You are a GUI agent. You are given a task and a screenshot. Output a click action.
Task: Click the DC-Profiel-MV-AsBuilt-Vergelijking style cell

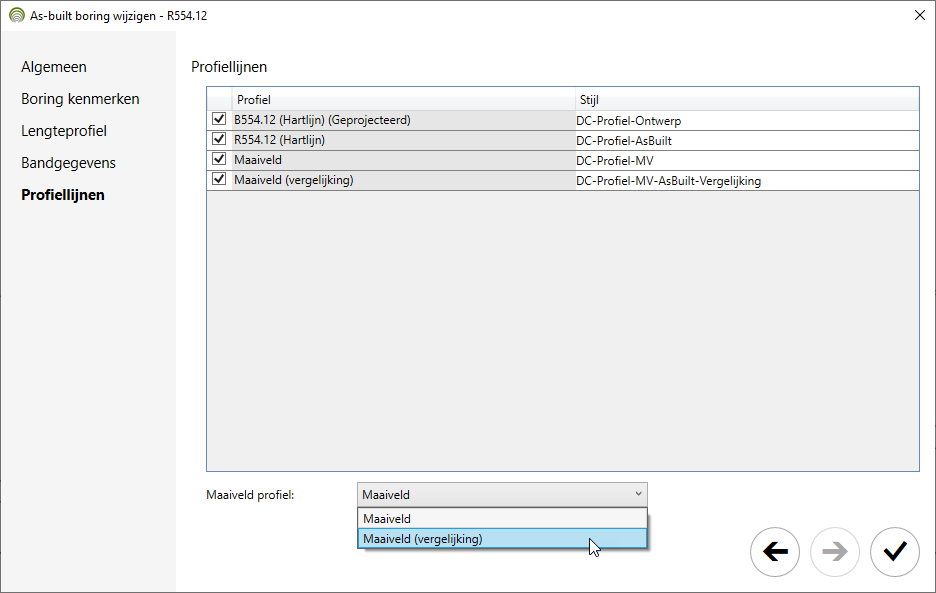point(747,180)
